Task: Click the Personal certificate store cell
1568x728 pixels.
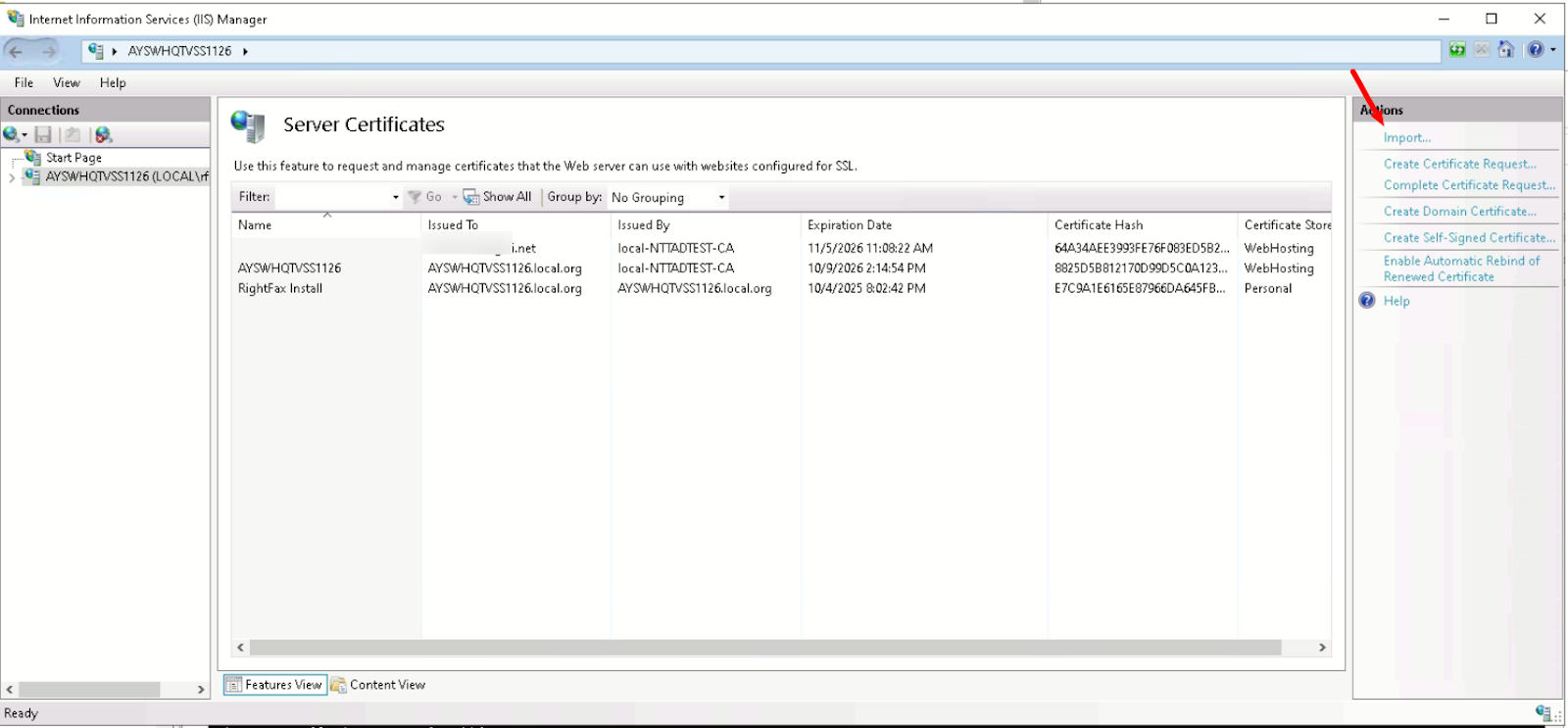Action: coord(1268,289)
